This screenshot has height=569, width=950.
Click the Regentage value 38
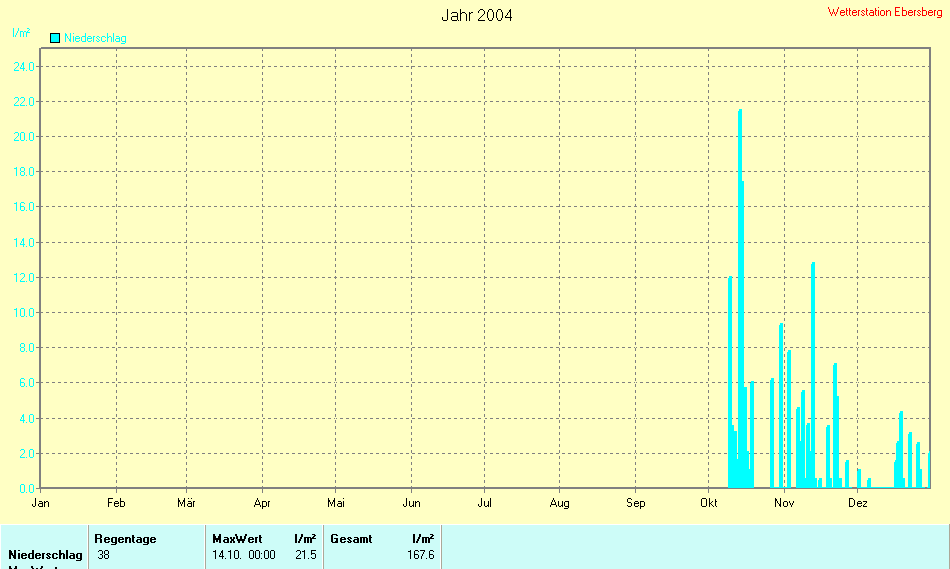(104, 555)
